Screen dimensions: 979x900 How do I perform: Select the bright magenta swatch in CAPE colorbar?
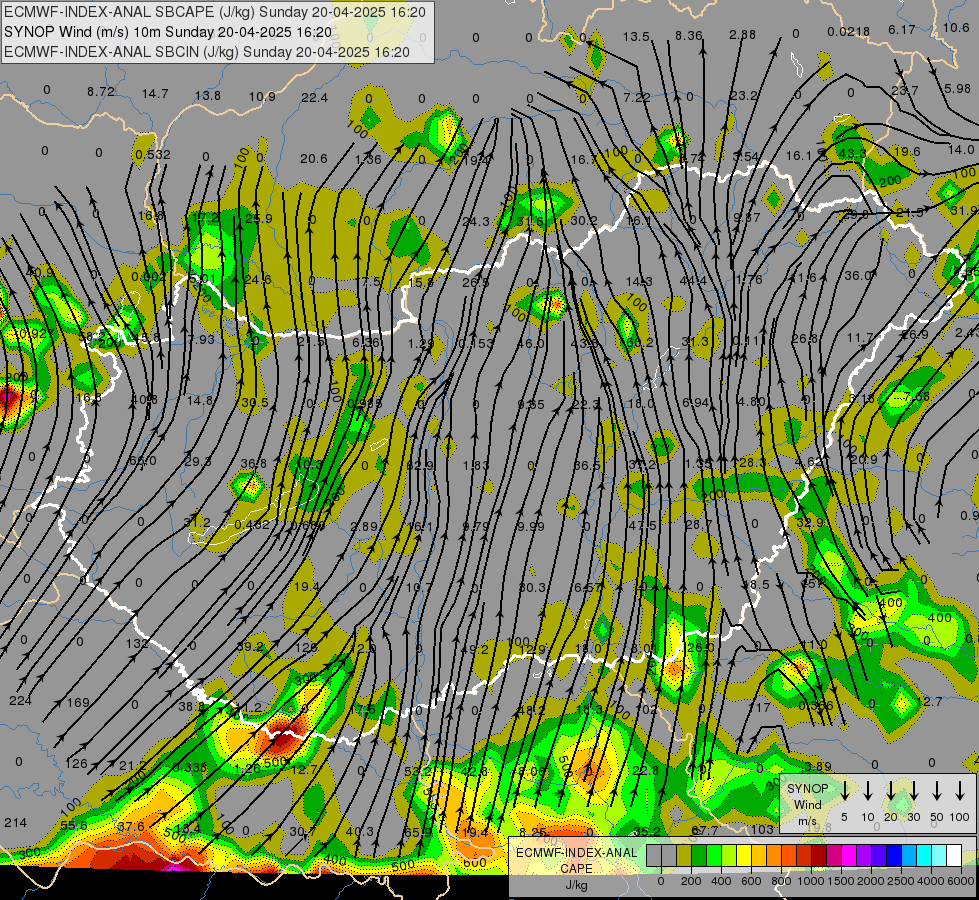coord(849,856)
